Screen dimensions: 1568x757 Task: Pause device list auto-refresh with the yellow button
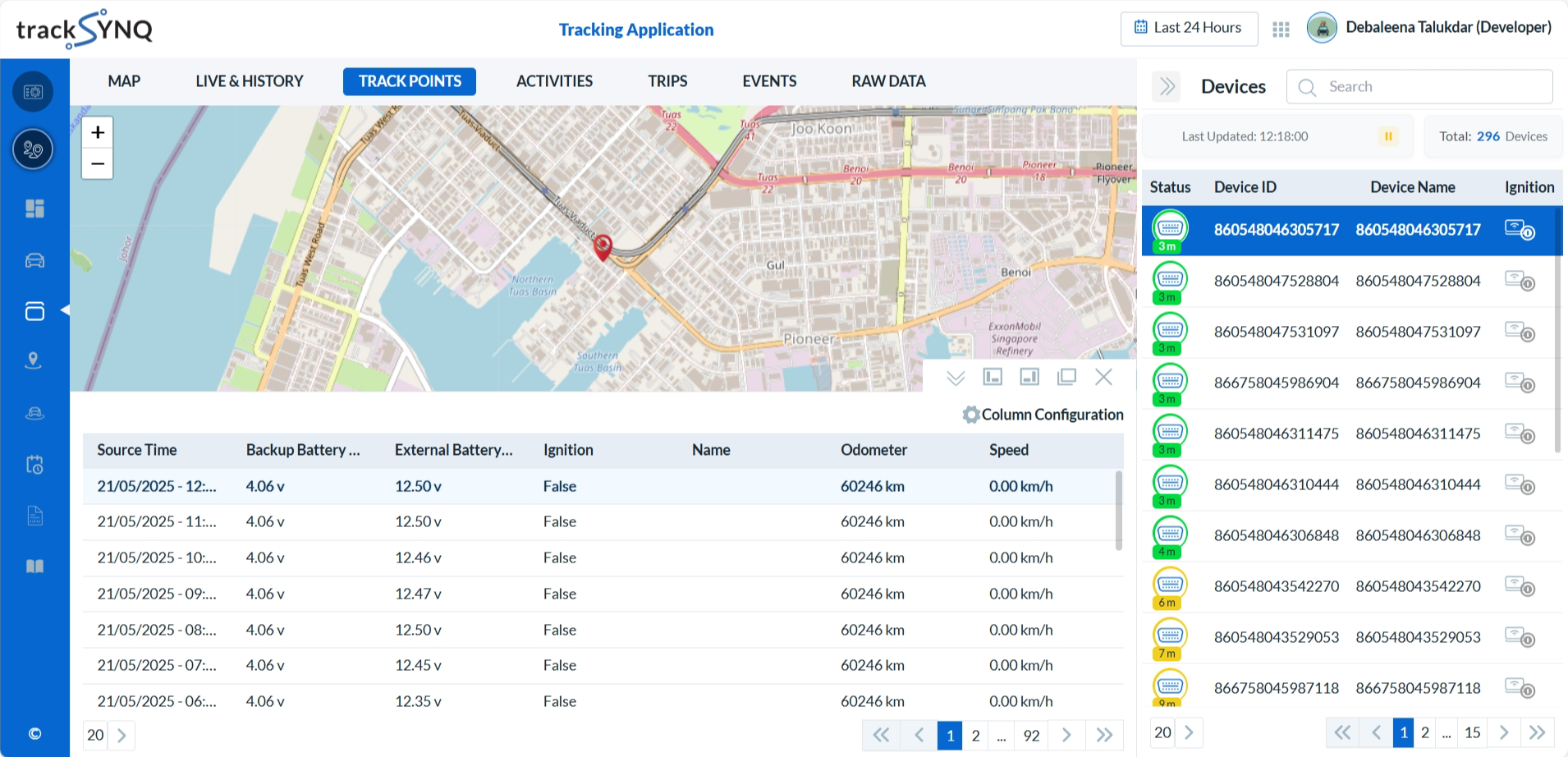(x=1387, y=136)
